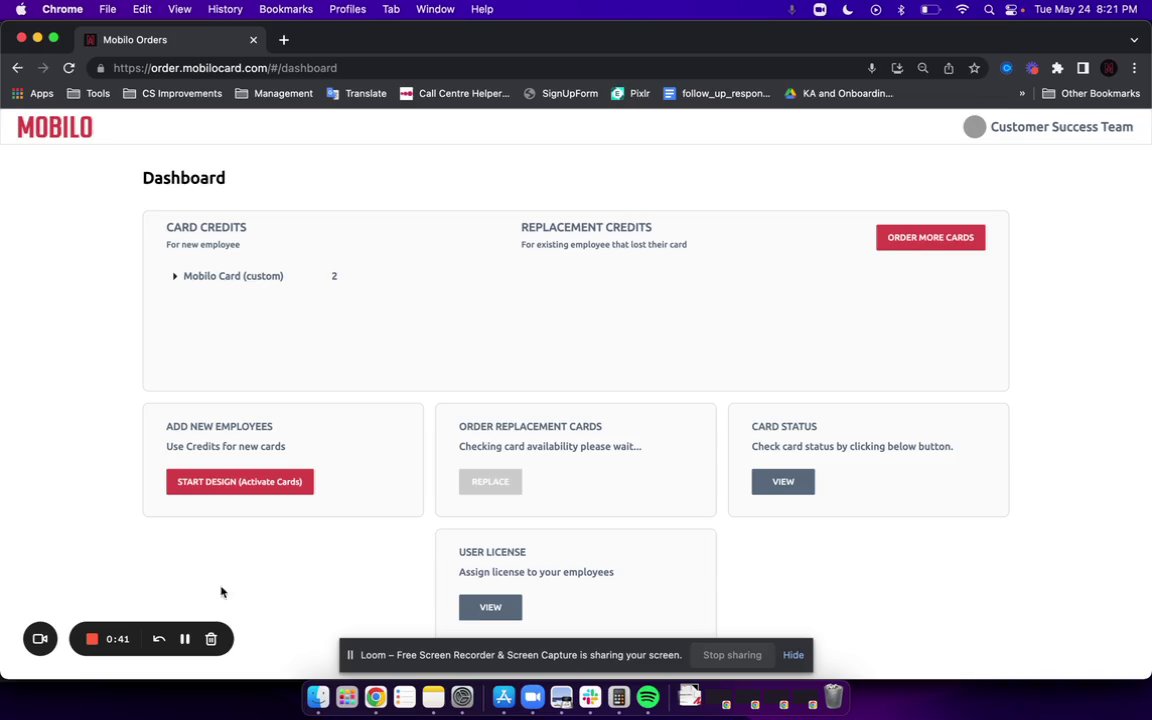Image resolution: width=1152 pixels, height=720 pixels.
Task: Click the microphone icon in address bar
Action: coord(871,68)
